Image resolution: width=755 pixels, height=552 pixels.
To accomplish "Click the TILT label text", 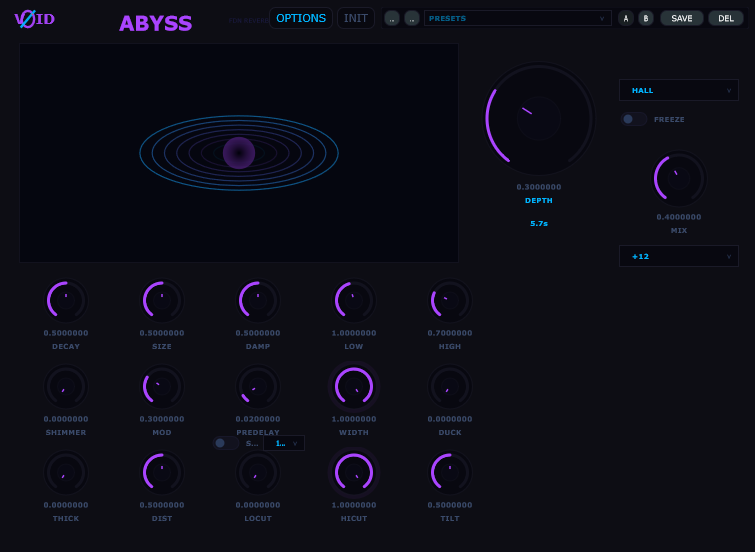I will pyautogui.click(x=450, y=518).
